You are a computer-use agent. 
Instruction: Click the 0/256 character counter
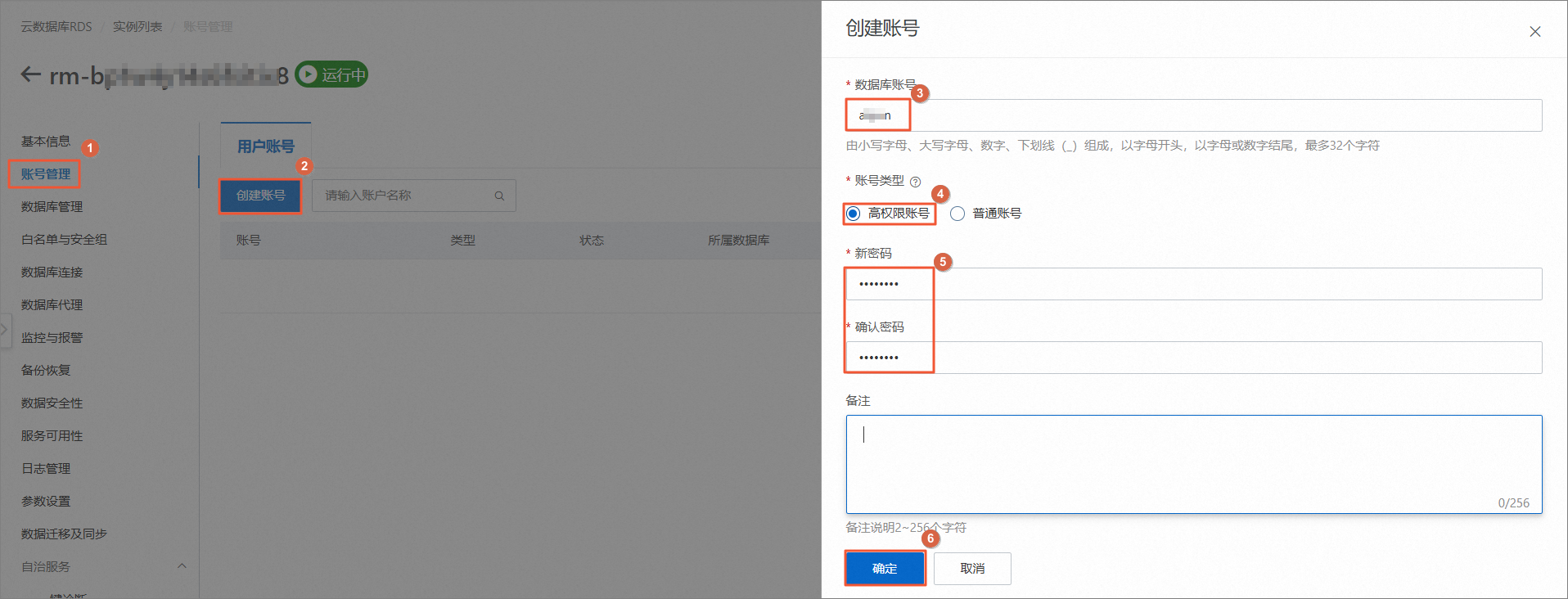tap(1513, 503)
